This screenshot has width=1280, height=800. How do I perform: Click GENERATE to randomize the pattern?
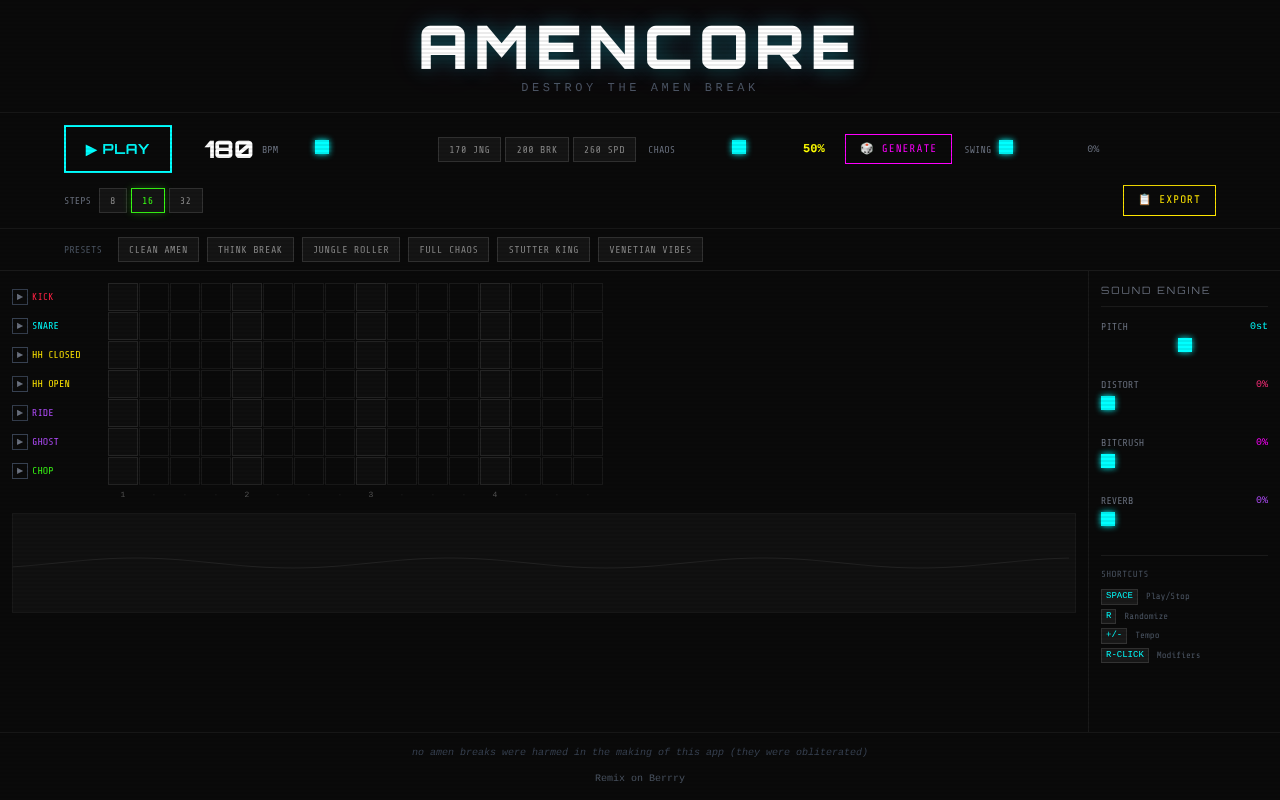pyautogui.click(x=898, y=149)
